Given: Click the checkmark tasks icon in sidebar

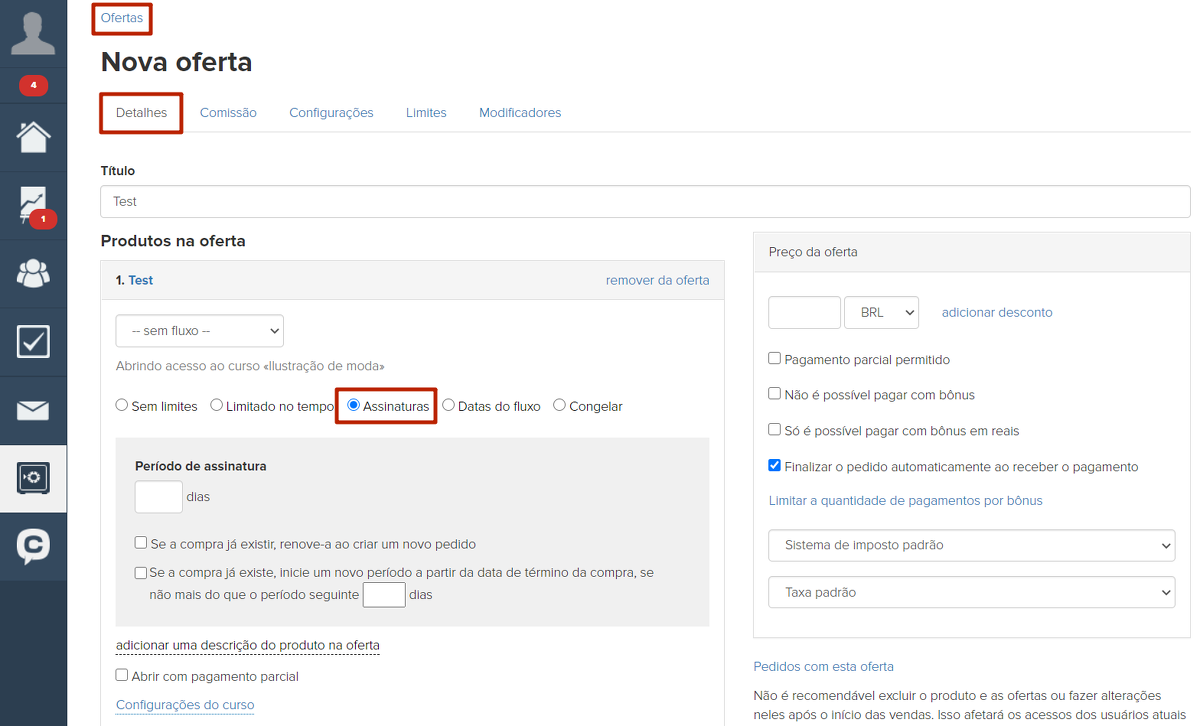Looking at the screenshot, I should 33,341.
